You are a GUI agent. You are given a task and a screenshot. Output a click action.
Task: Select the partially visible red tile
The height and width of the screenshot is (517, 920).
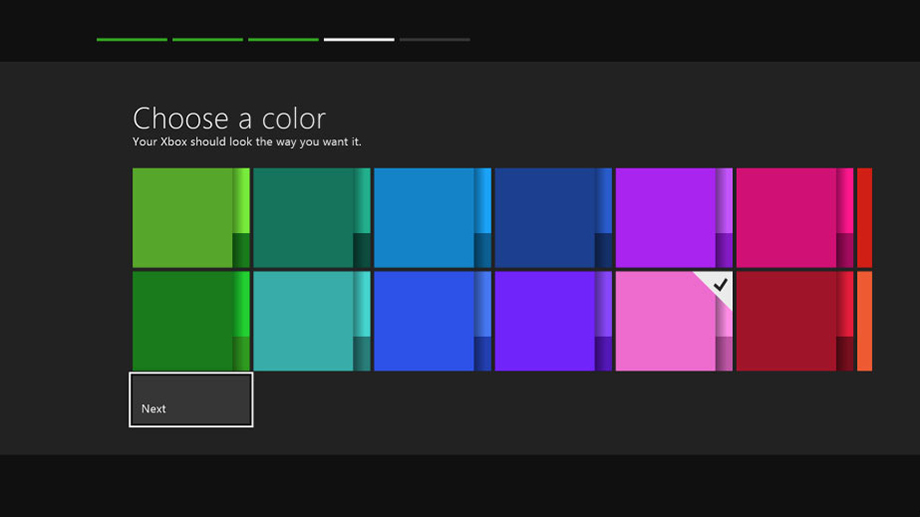pyautogui.click(x=865, y=218)
